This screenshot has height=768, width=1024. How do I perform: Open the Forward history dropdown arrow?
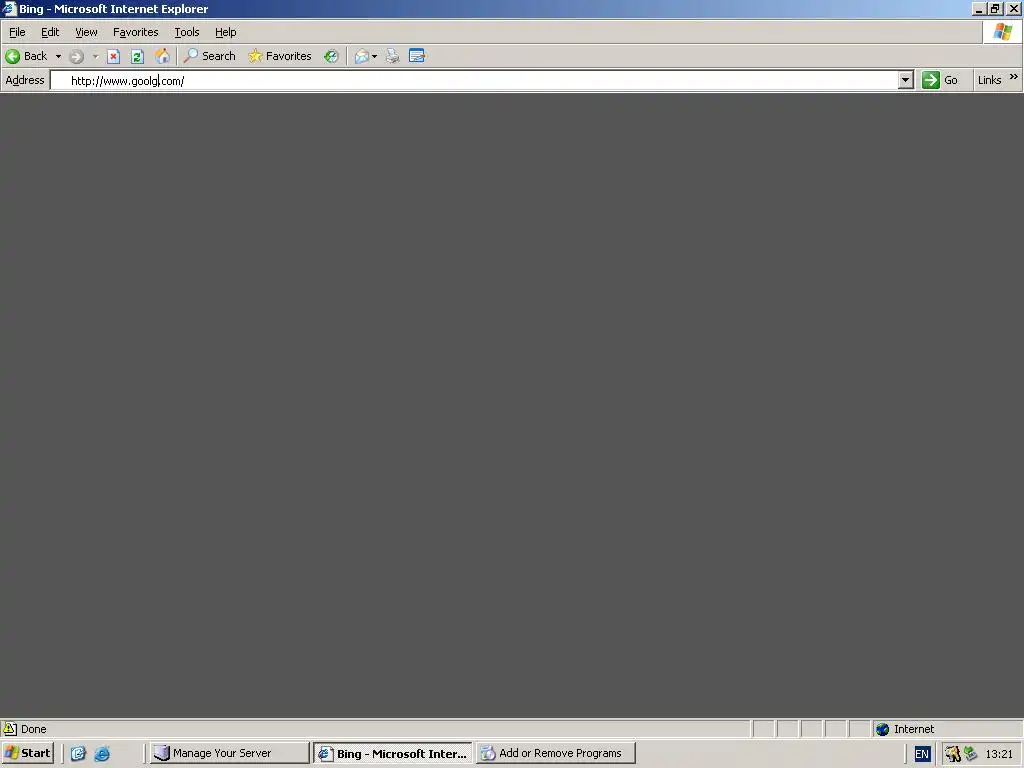click(95, 56)
